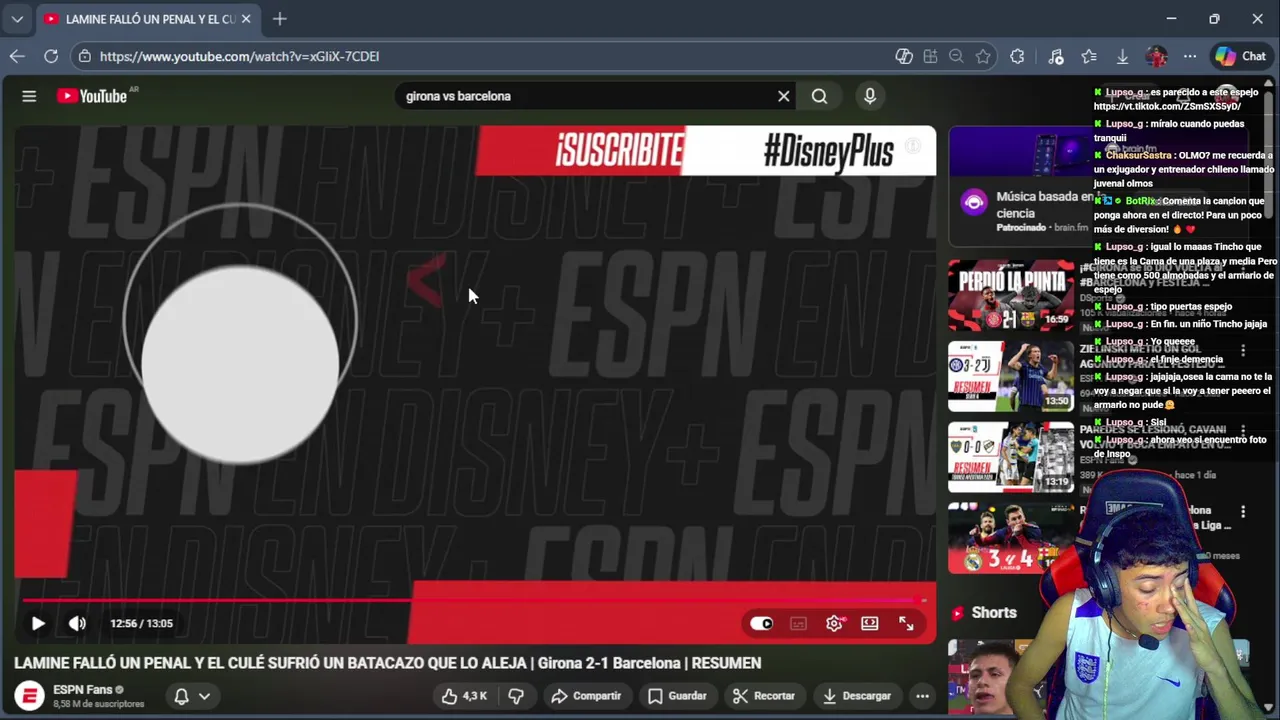This screenshot has width=1280, height=720.
Task: Open the browser settings and more menu
Action: point(1190,57)
